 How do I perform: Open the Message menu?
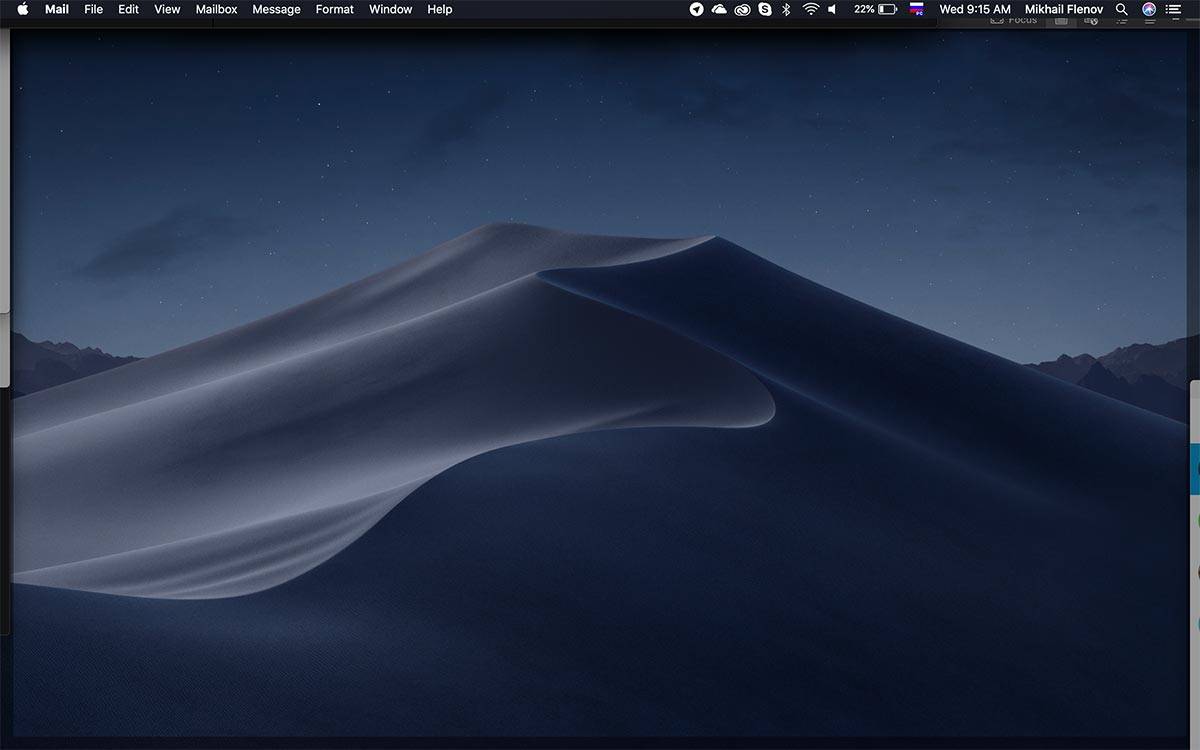click(x=276, y=9)
